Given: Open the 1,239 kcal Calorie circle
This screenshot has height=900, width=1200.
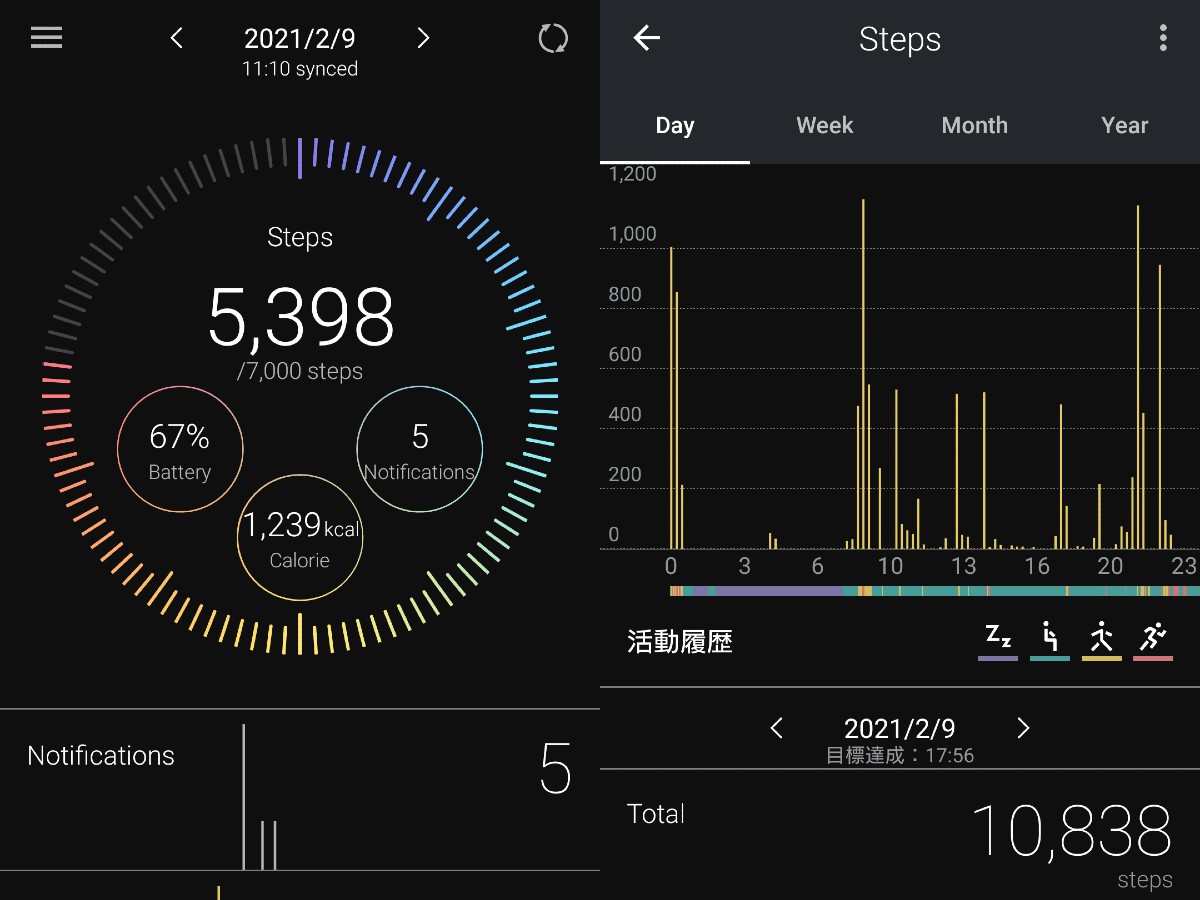Looking at the screenshot, I should coord(300,538).
